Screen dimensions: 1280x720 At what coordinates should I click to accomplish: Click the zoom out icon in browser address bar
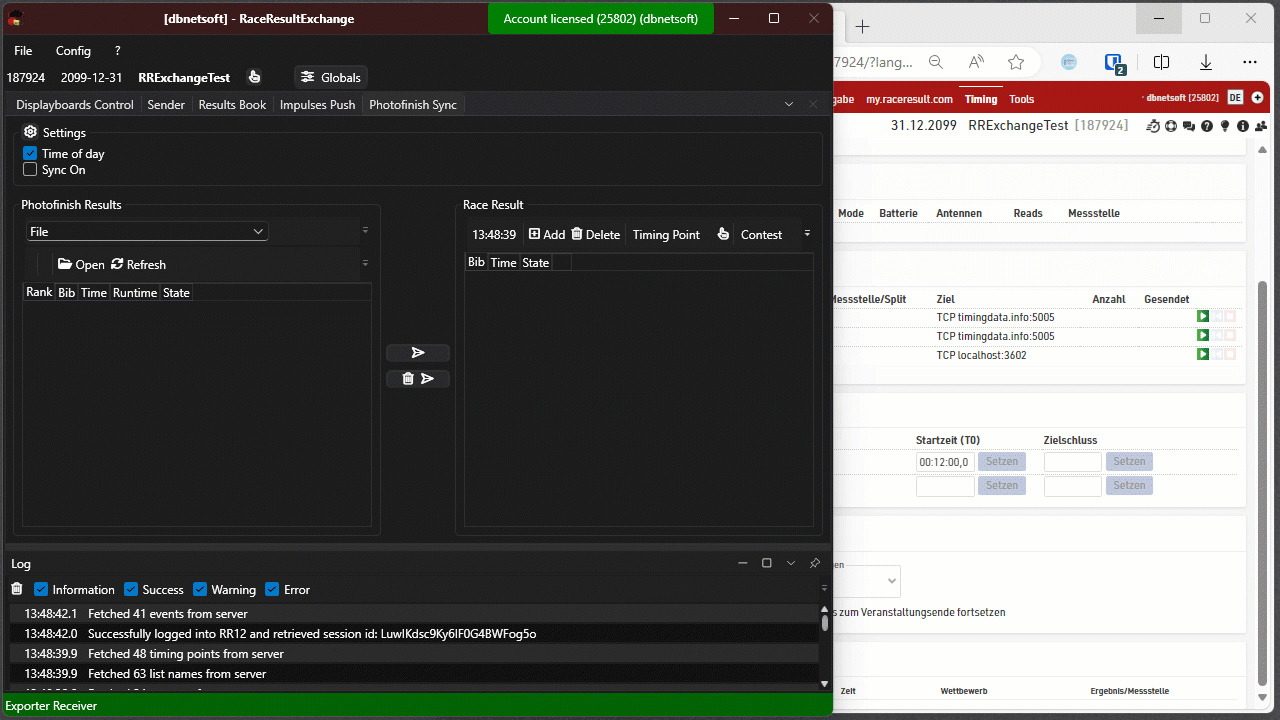pyautogui.click(x=936, y=62)
